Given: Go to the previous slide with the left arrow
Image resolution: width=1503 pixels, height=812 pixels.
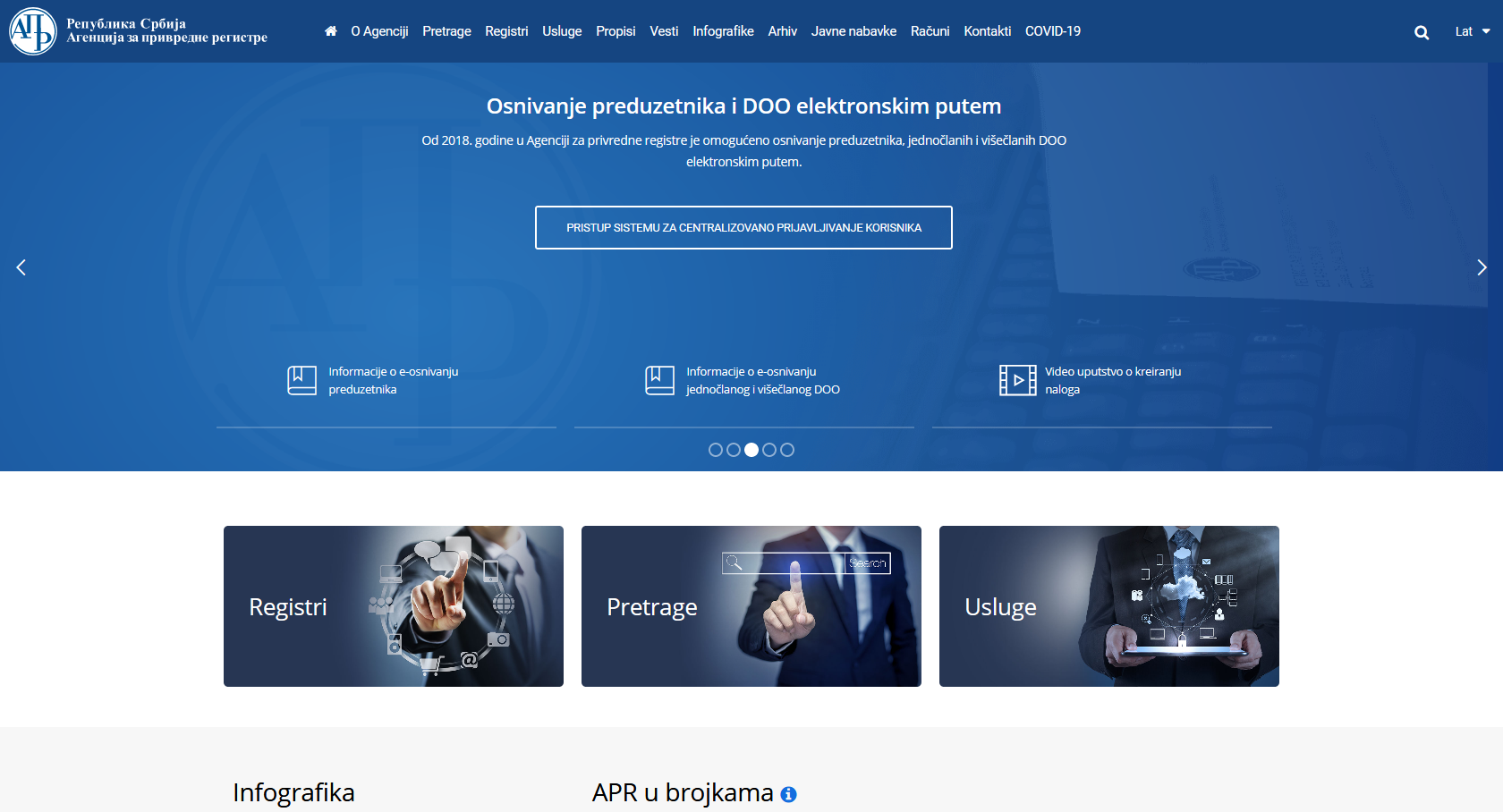Looking at the screenshot, I should 21,267.
